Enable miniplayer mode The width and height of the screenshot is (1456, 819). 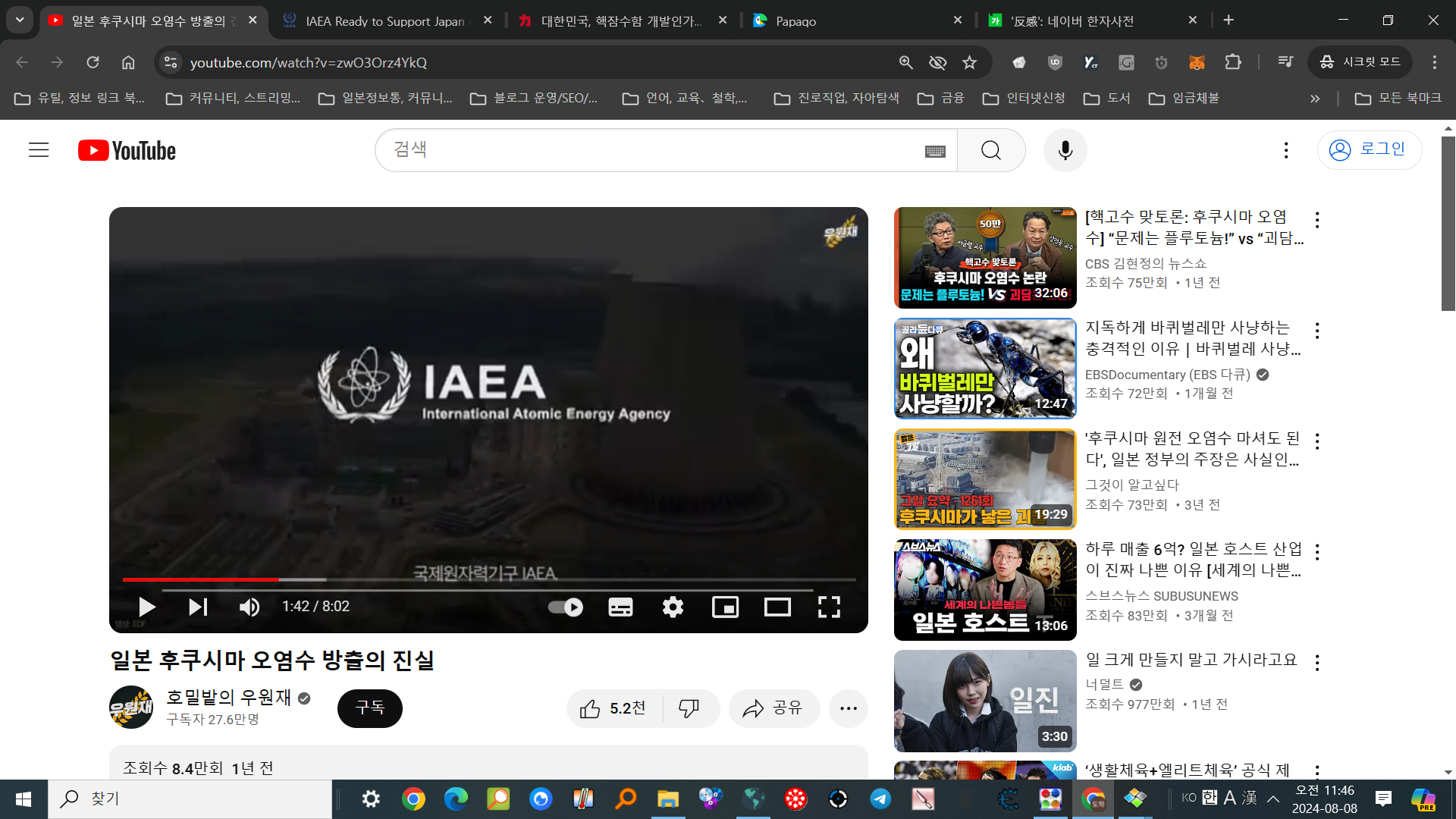(725, 607)
